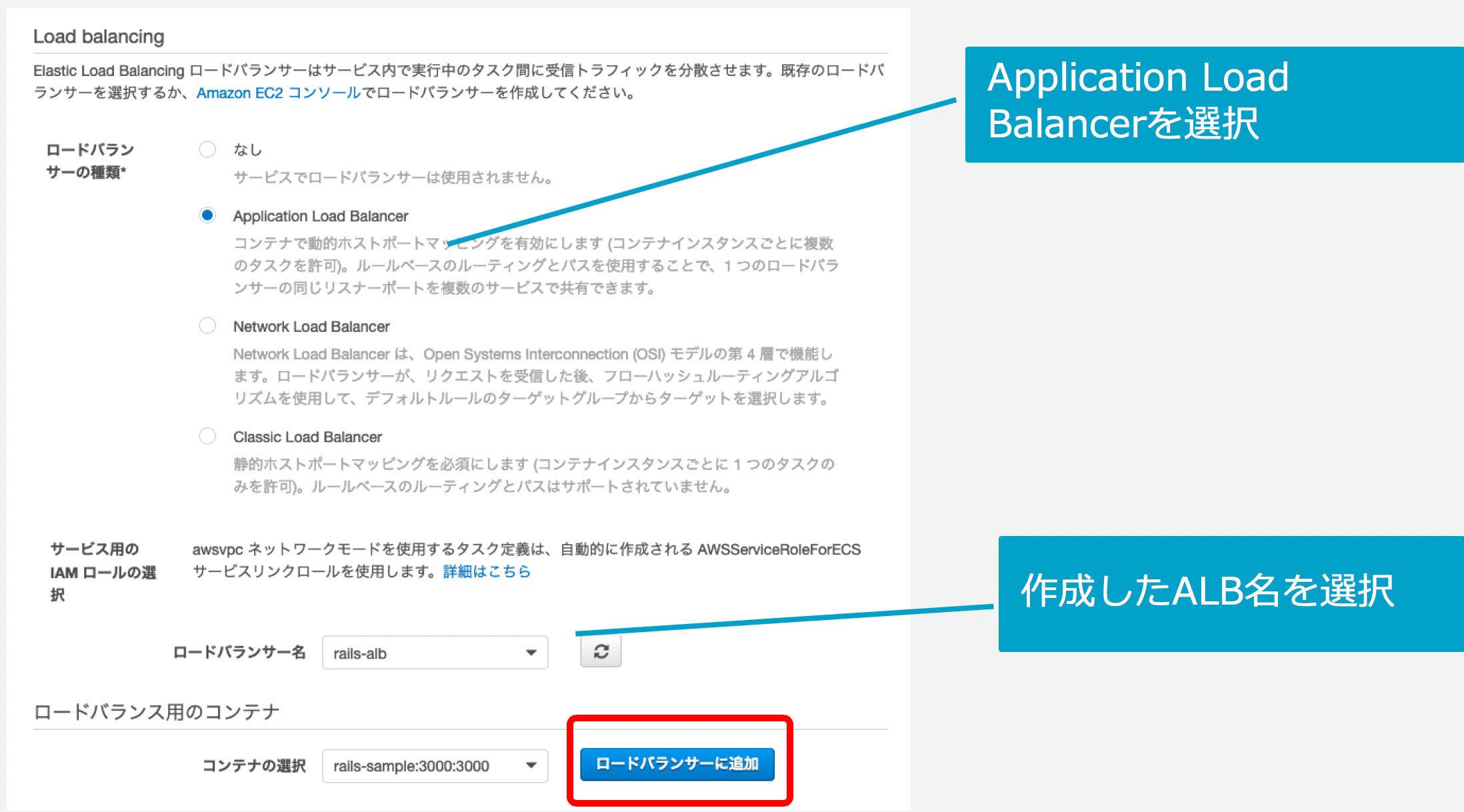The height and width of the screenshot is (812, 1464).
Task: Open the rails-alb load balancer name dropdown
Action: click(435, 653)
